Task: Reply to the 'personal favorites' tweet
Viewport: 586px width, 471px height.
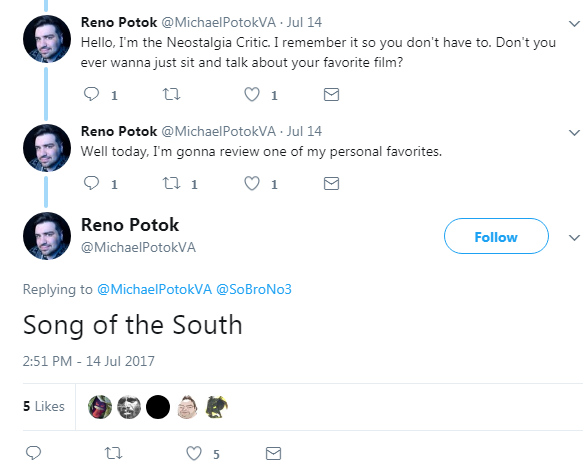Action: point(91,183)
